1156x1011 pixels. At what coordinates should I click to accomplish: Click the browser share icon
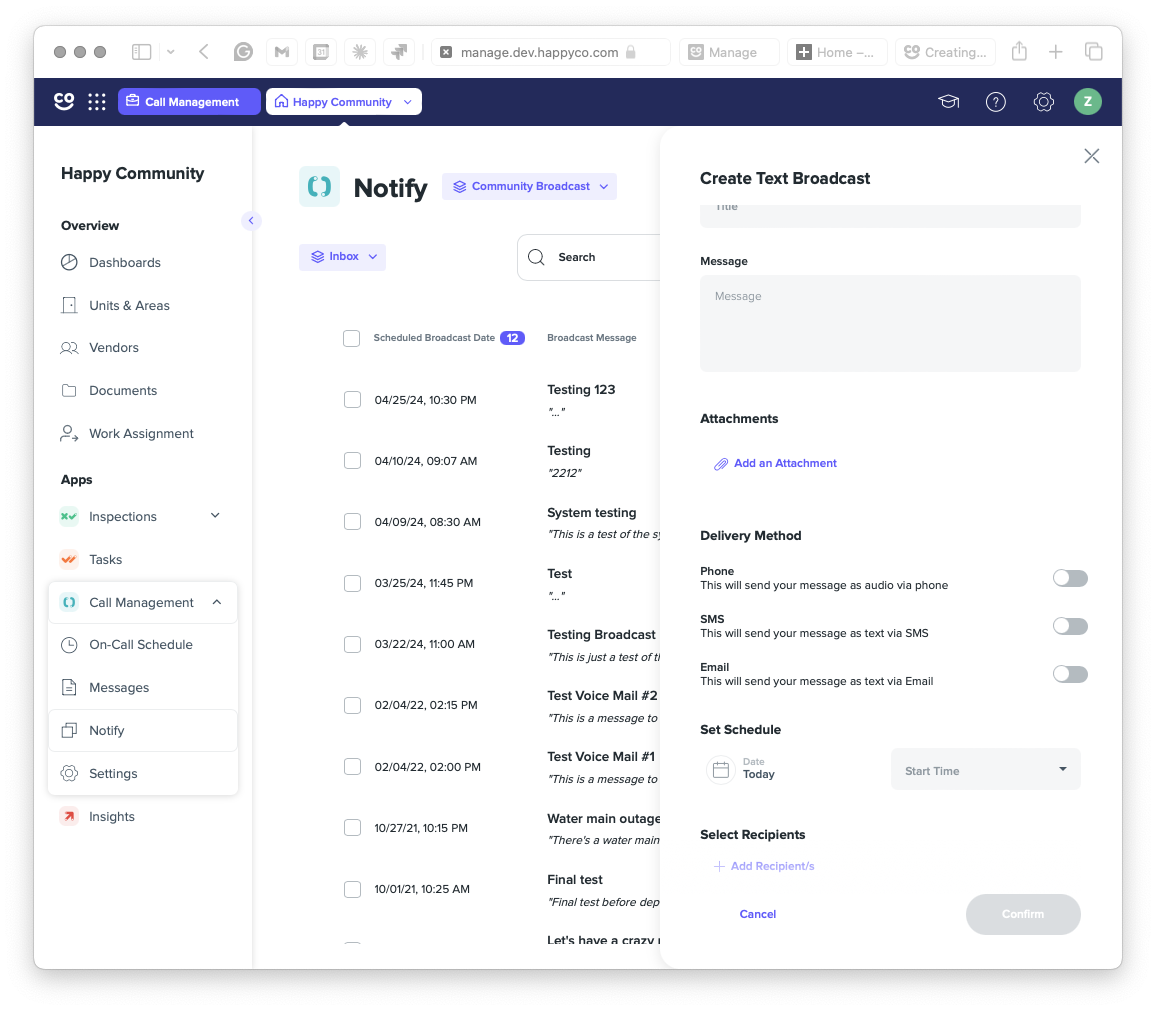click(x=1019, y=52)
